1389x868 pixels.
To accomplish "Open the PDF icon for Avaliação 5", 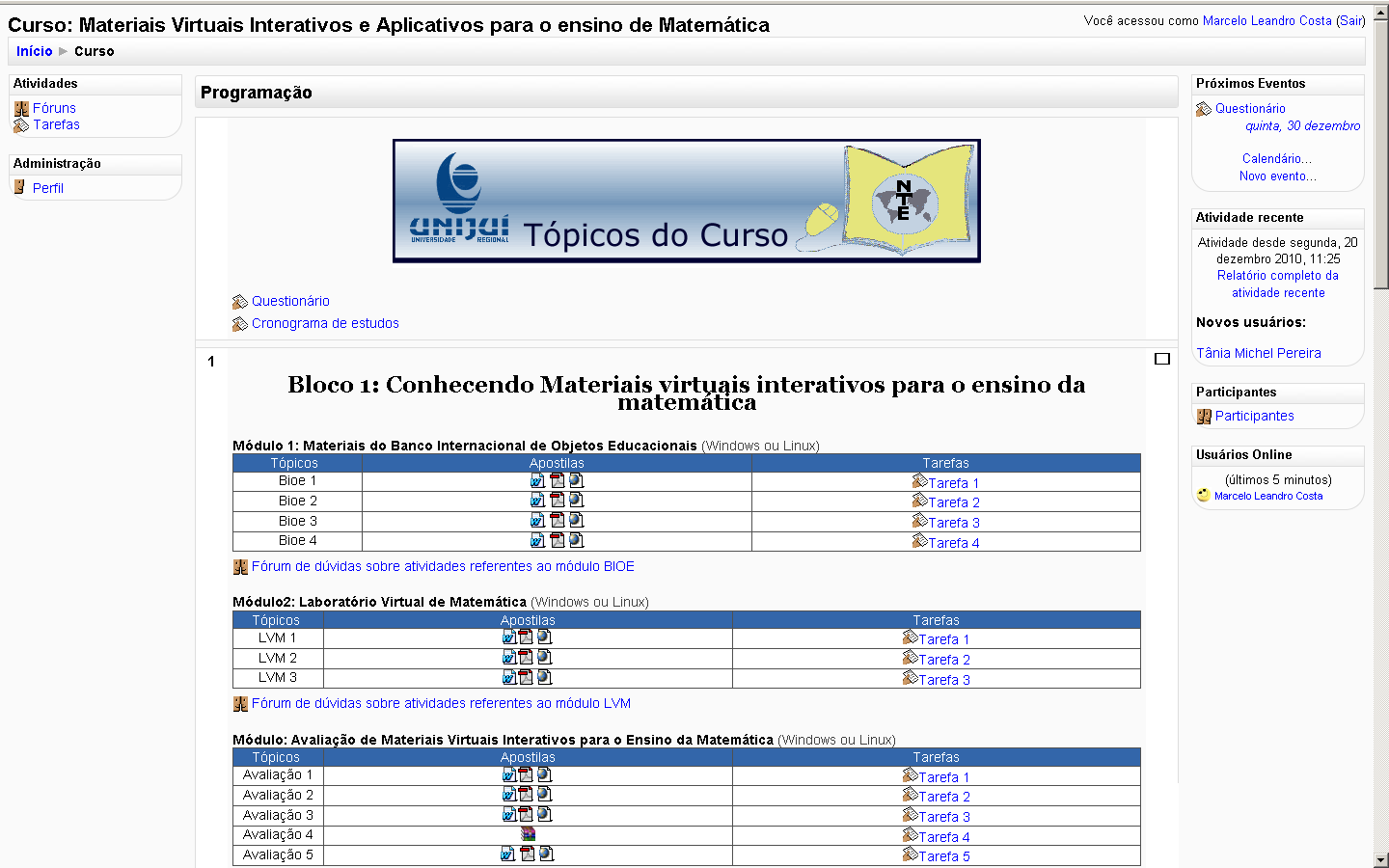I will pyautogui.click(x=528, y=854).
